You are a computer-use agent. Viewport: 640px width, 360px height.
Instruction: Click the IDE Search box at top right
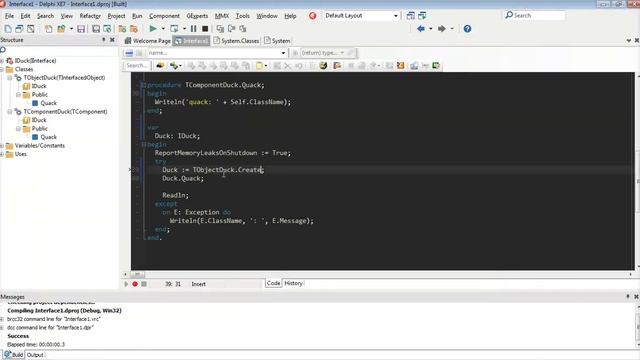coord(535,16)
